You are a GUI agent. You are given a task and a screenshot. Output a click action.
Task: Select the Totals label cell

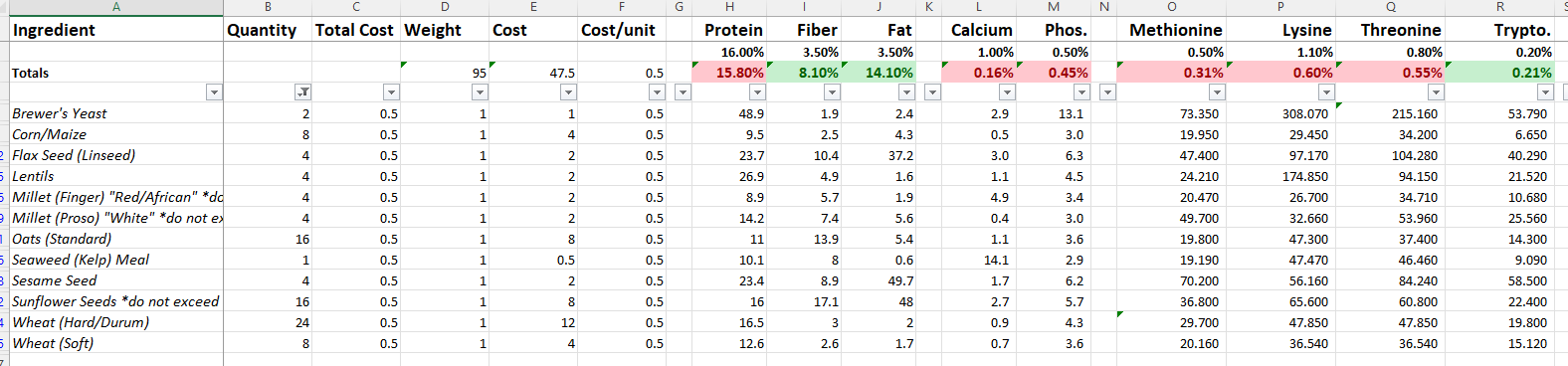[116, 73]
